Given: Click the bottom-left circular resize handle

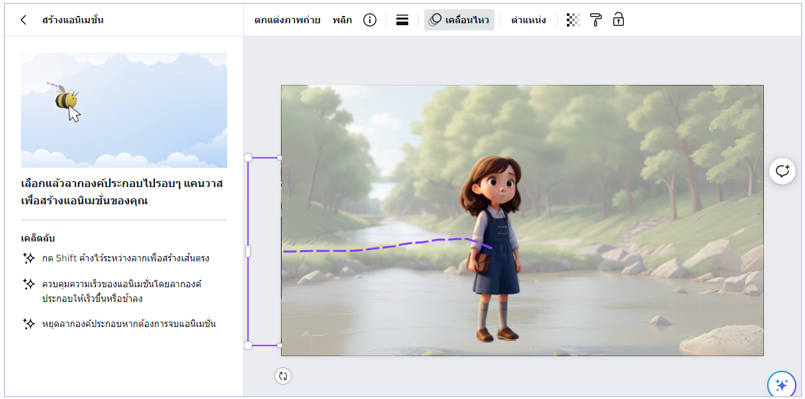Looking at the screenshot, I should tap(248, 346).
